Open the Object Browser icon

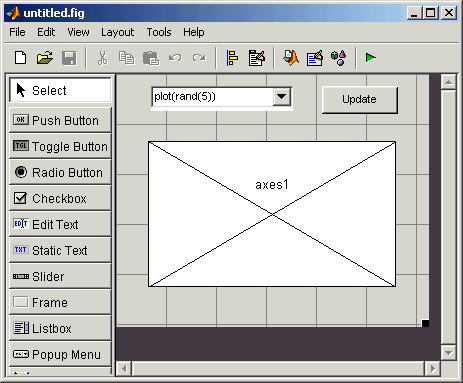(x=338, y=58)
